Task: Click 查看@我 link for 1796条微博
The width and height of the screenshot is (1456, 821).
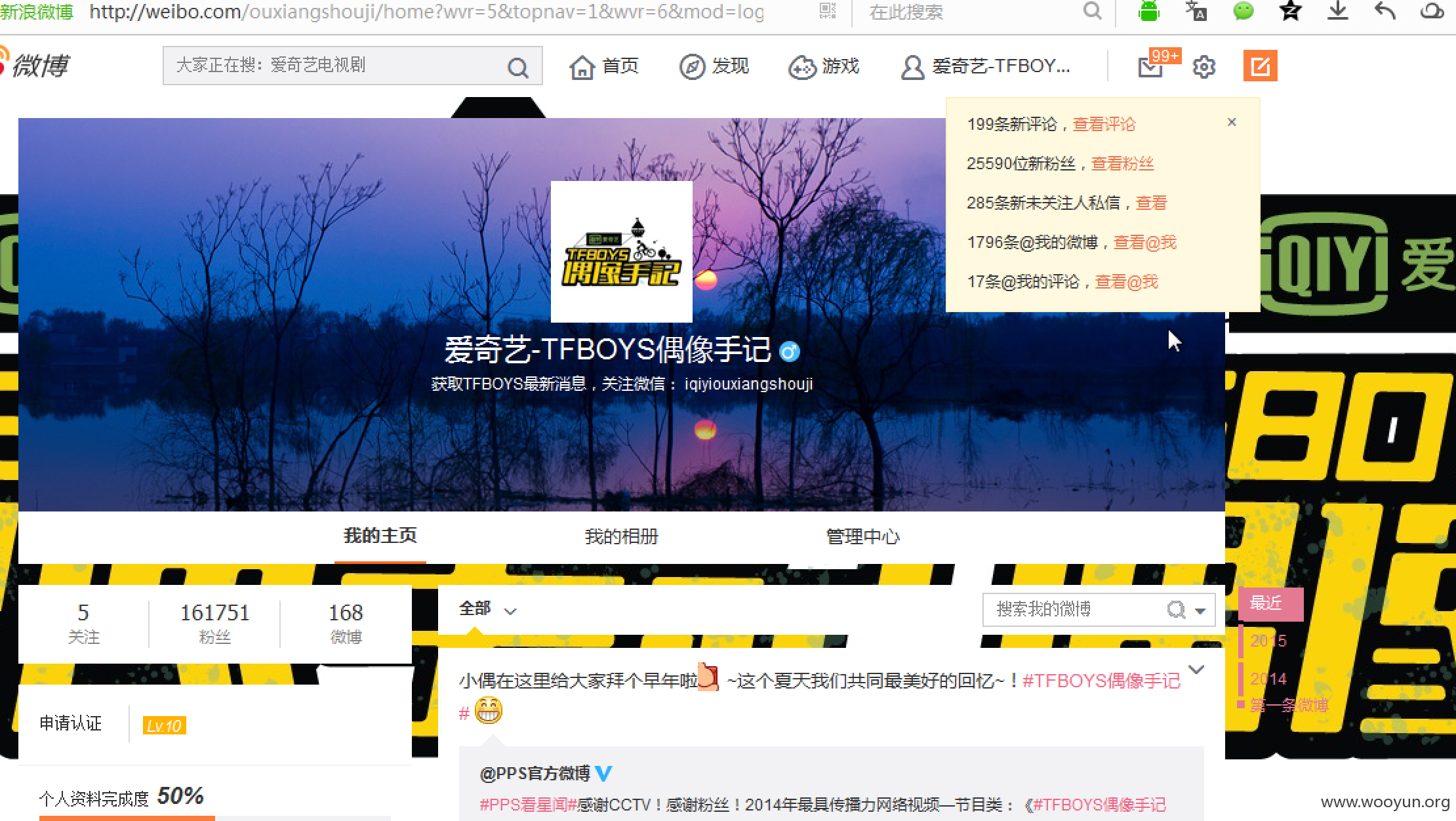Action: (1145, 243)
